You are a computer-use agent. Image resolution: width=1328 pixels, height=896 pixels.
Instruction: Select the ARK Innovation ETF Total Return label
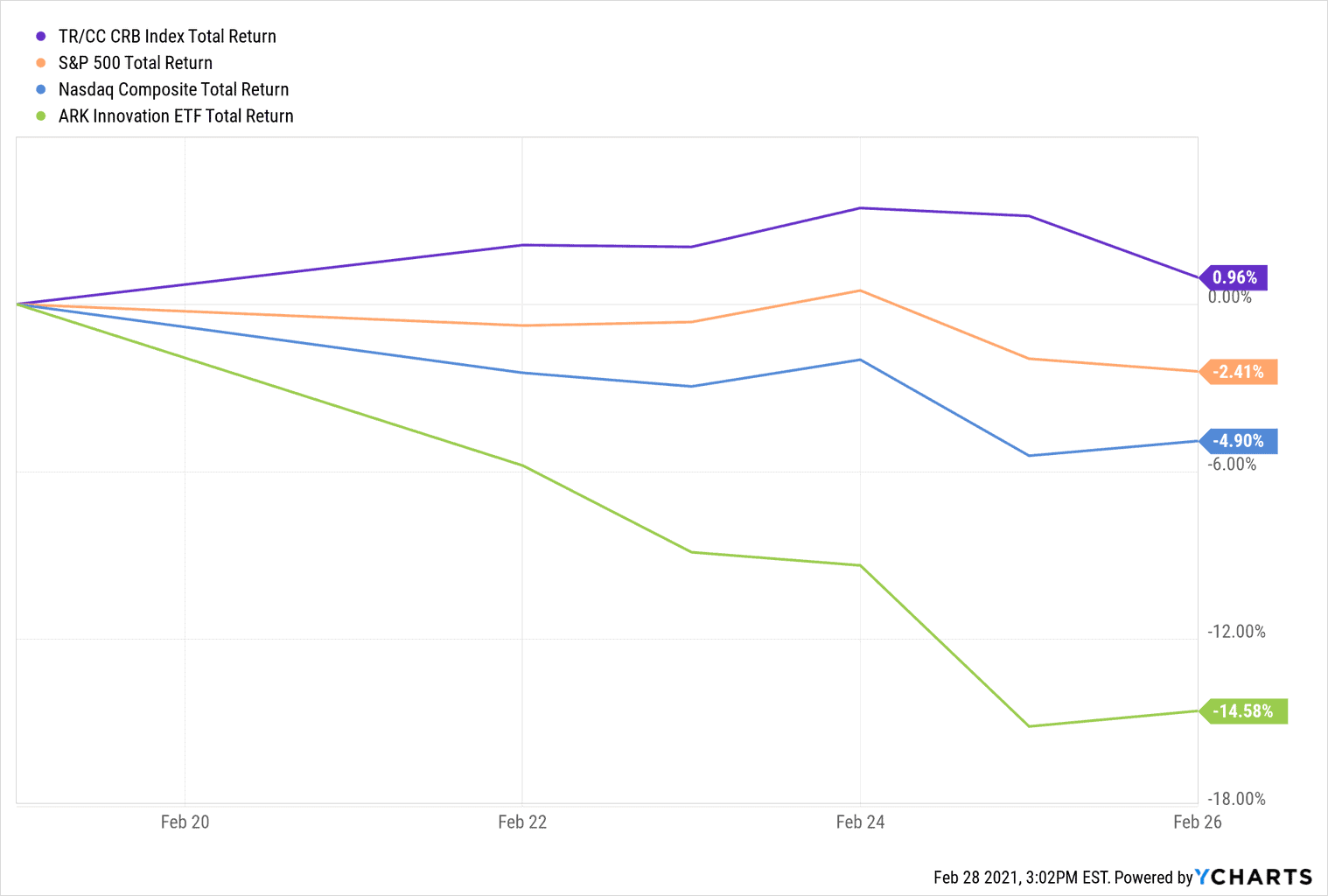pos(176,115)
